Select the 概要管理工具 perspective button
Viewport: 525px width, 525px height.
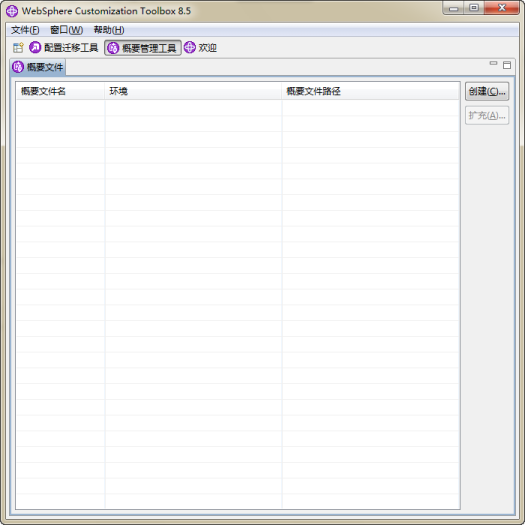click(x=143, y=48)
